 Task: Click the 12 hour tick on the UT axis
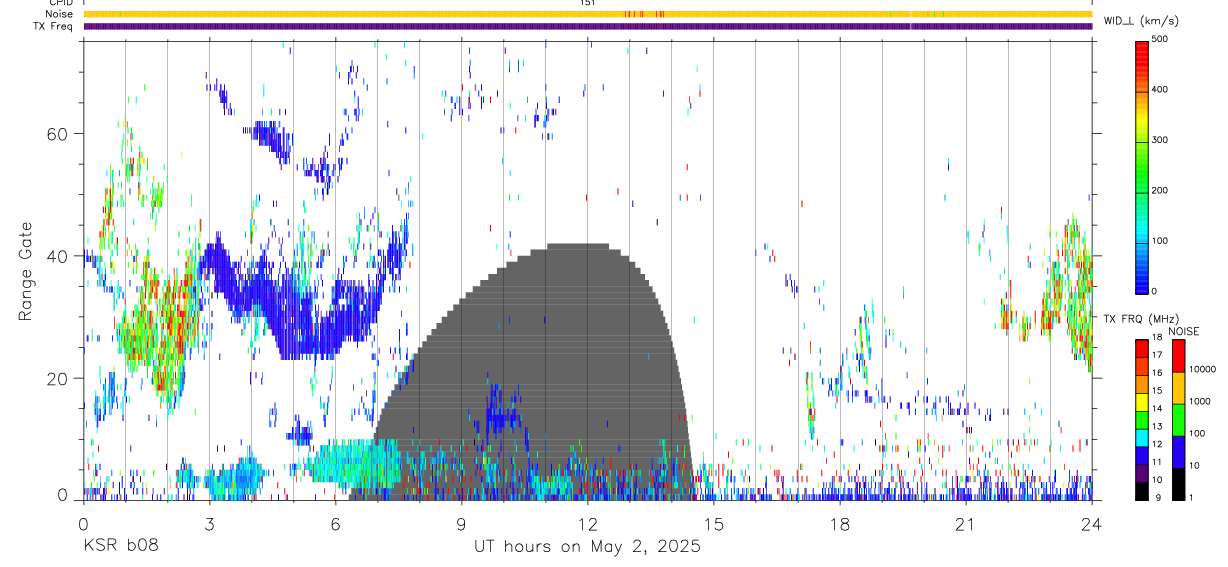click(588, 524)
